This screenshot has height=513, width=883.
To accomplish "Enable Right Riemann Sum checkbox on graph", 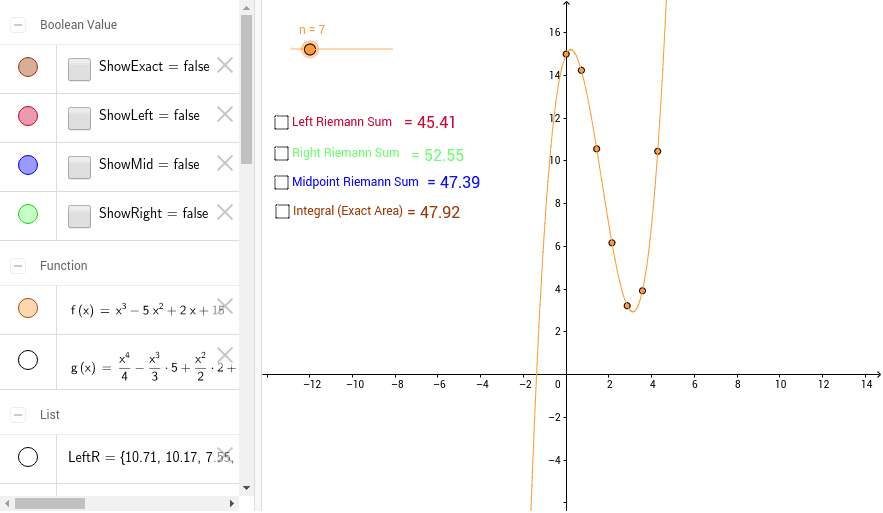I will click(x=281, y=153).
